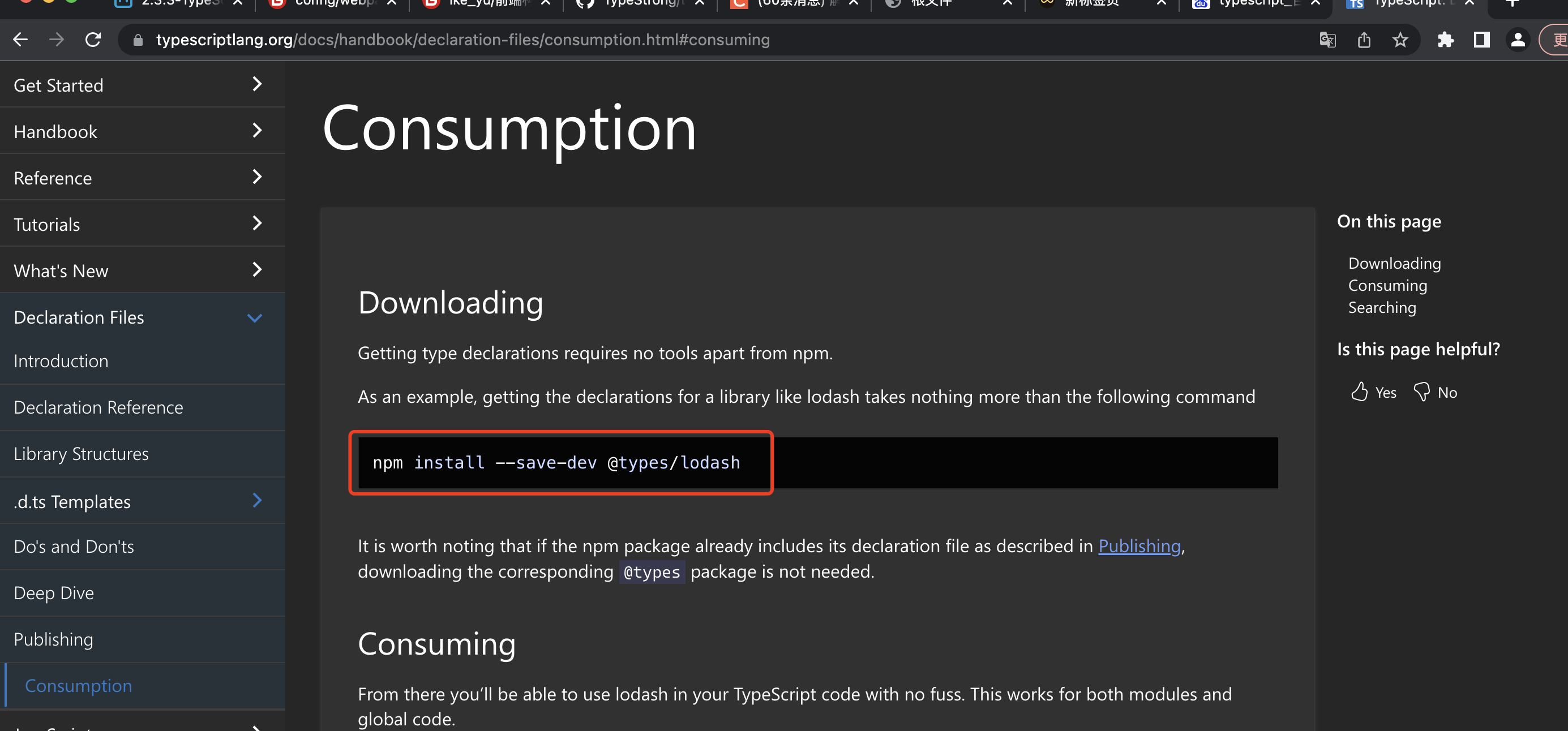Jump to Searching in page outline

(x=1382, y=308)
